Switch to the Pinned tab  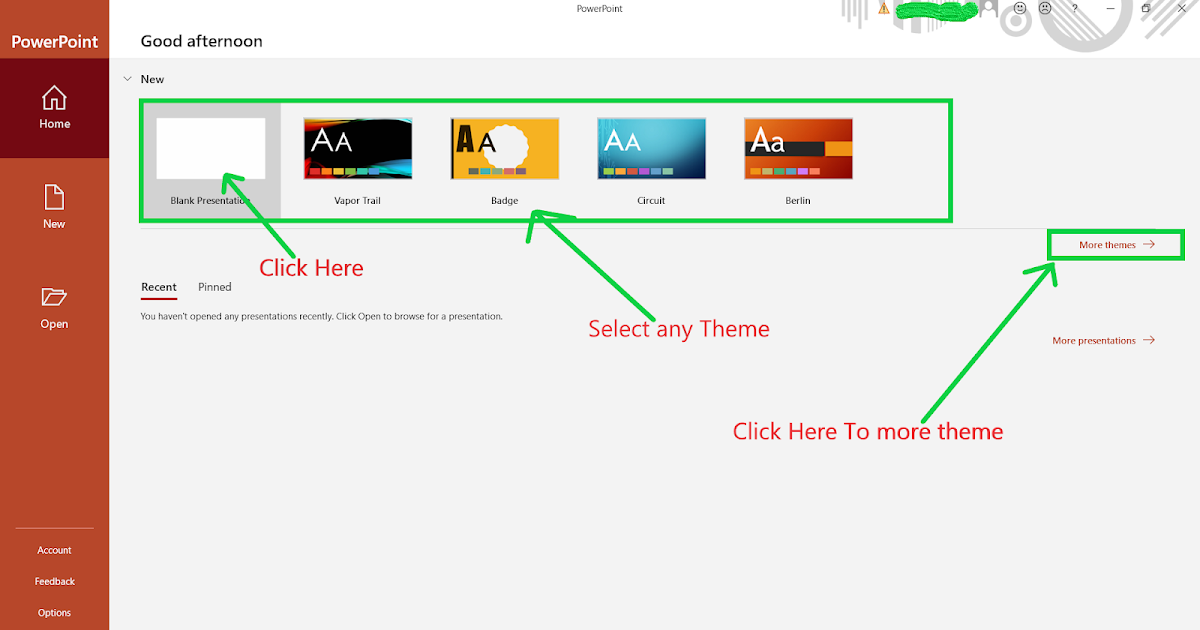point(215,288)
